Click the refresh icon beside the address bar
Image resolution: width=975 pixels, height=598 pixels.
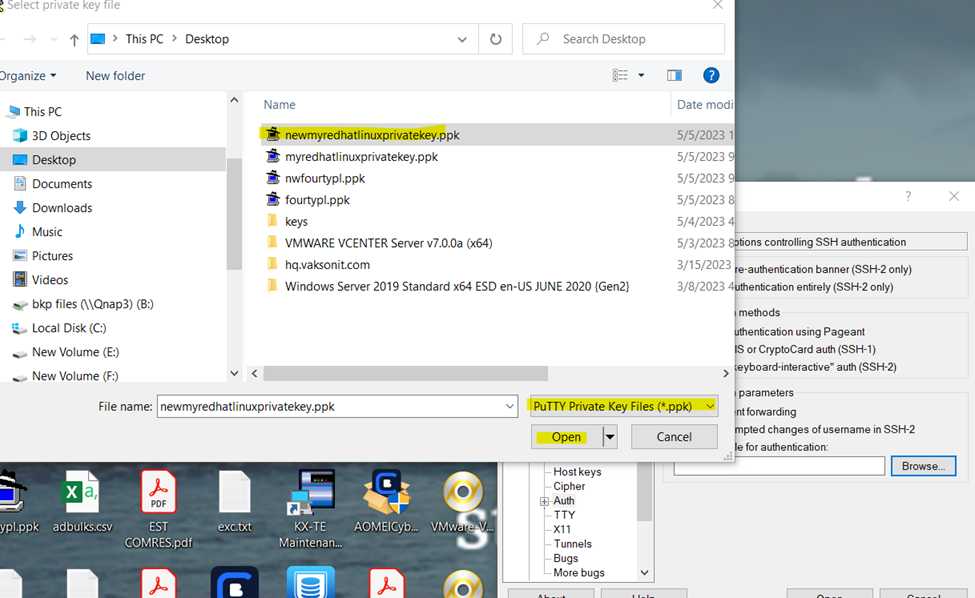(495, 39)
